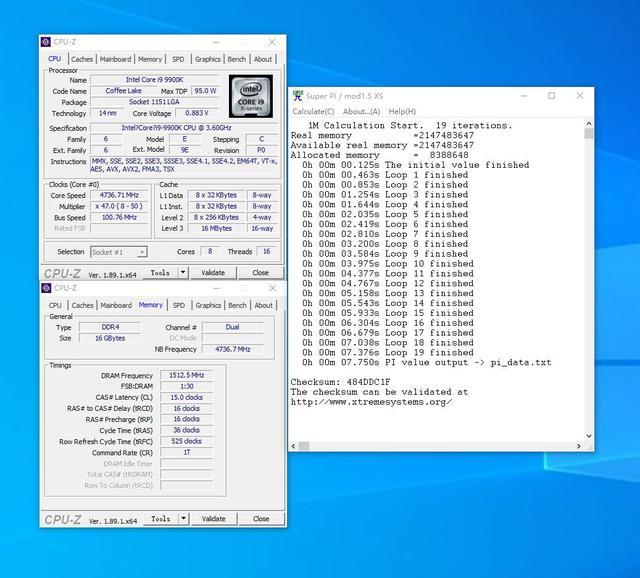640x578 pixels.
Task: Click DRAM Frequency value '1512.5 MHz'
Action: point(187,375)
